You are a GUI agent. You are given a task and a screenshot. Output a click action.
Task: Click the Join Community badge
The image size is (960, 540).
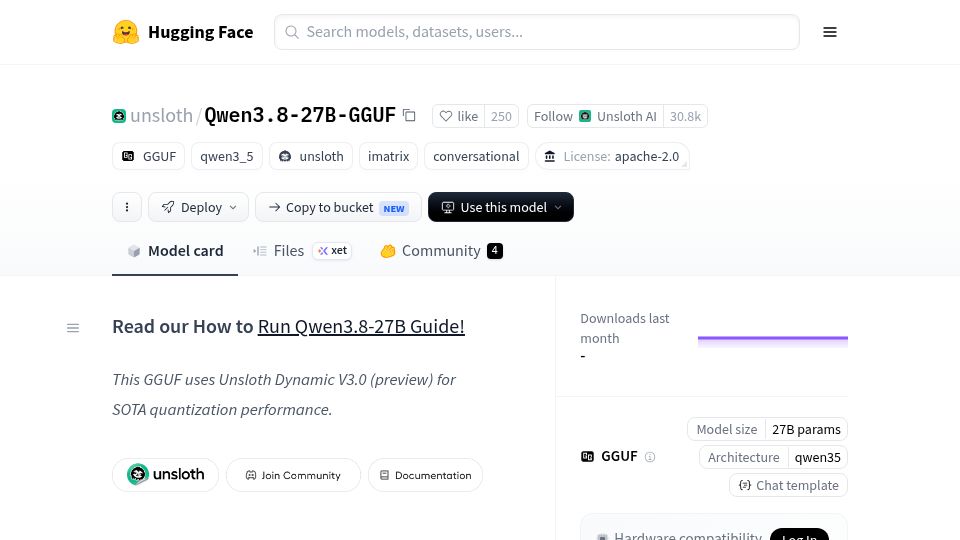coord(293,474)
